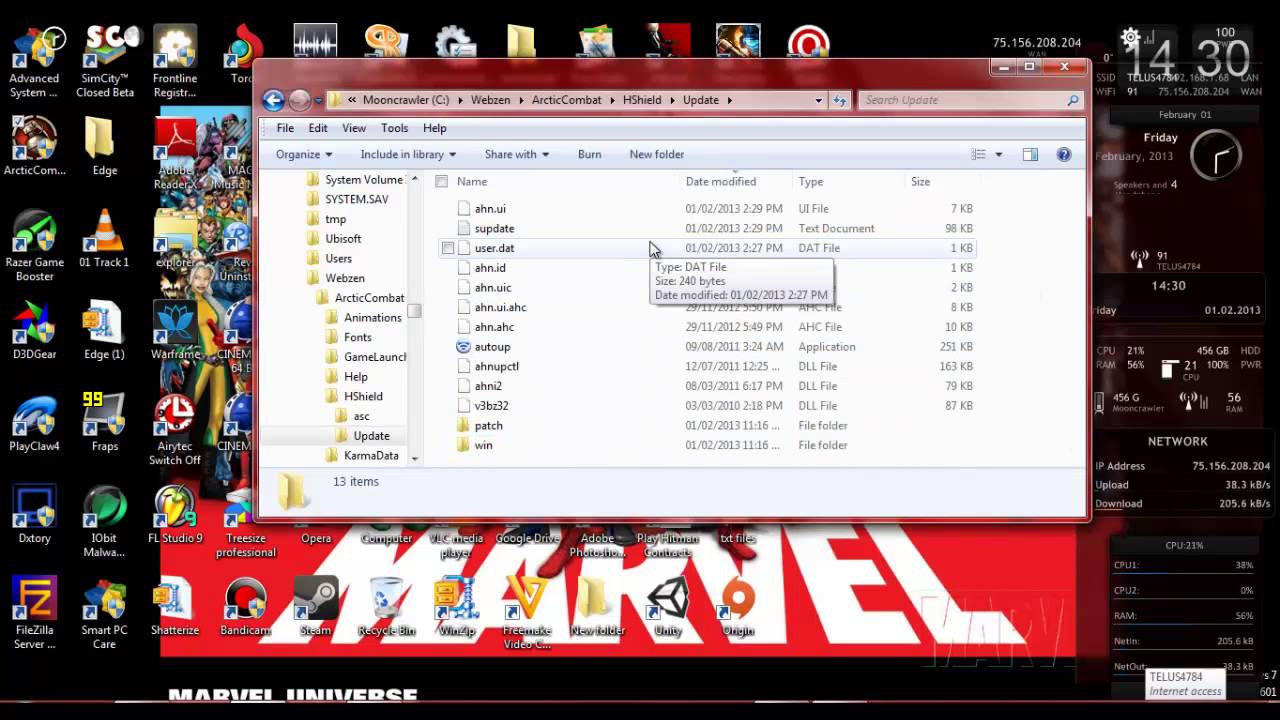
Task: Click the search magnifier icon
Action: pos(1073,100)
